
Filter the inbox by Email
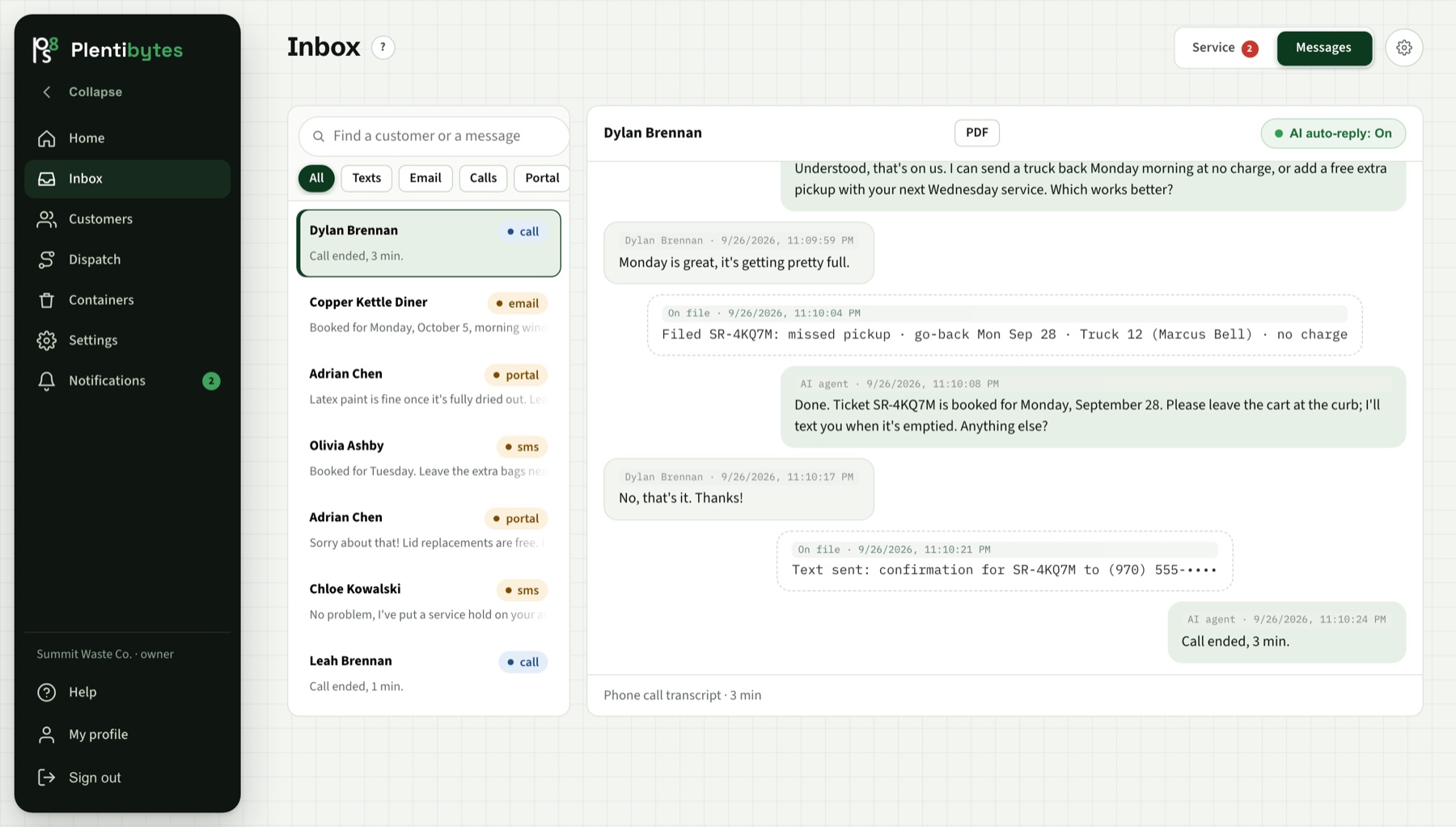click(425, 178)
